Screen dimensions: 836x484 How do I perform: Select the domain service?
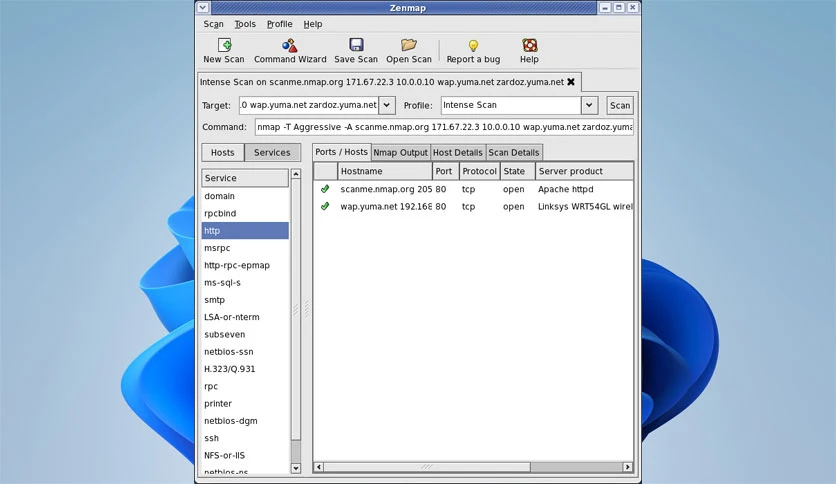point(245,196)
